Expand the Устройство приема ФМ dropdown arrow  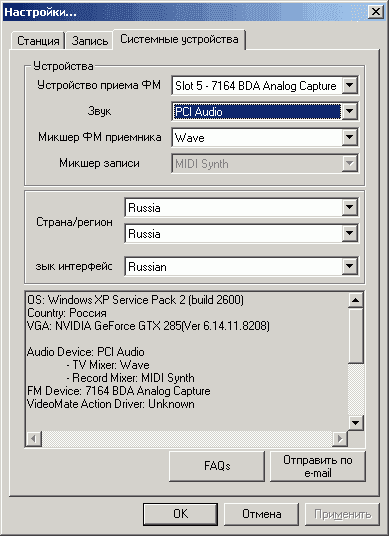(x=350, y=85)
